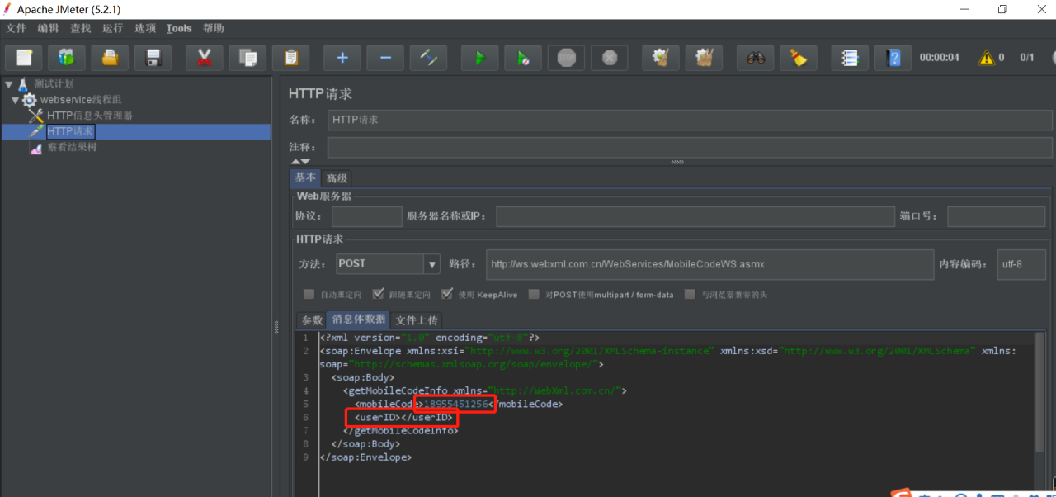Click the 察看结果树 listener icon
This screenshot has height=497, width=1056.
pos(36,147)
